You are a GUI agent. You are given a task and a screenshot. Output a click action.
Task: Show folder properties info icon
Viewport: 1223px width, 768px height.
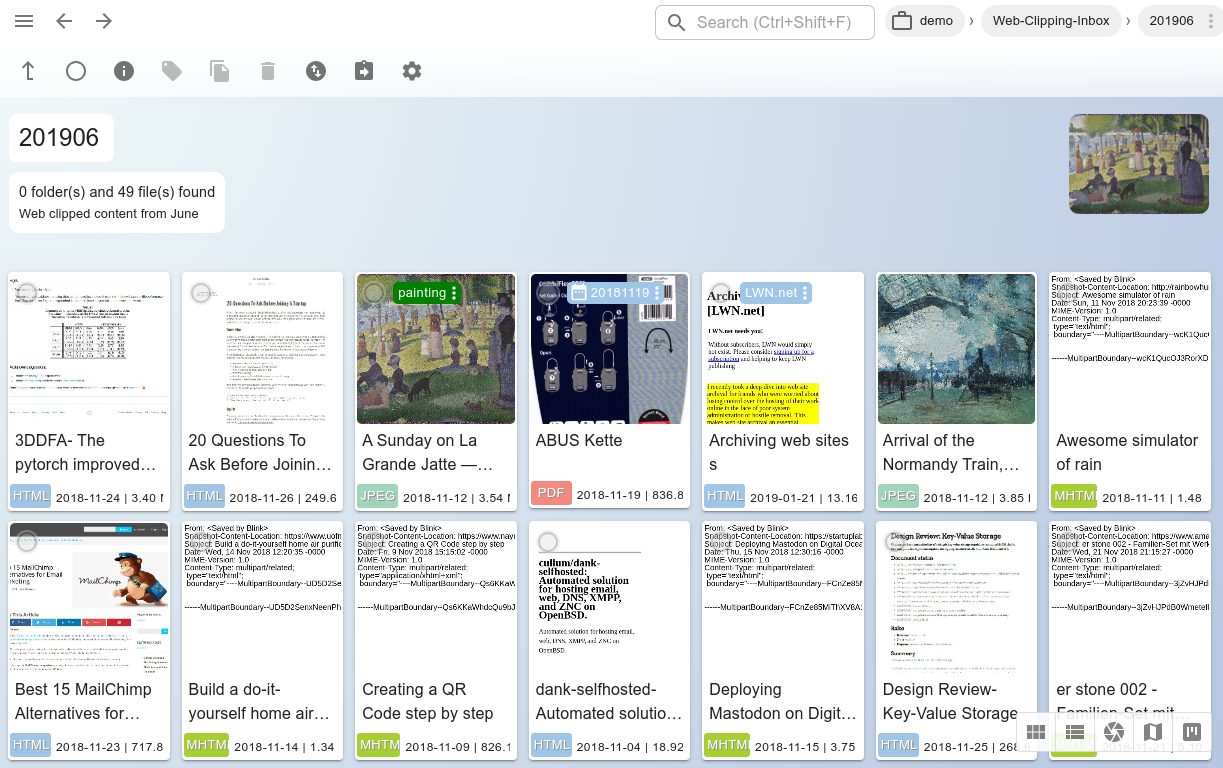pos(124,71)
